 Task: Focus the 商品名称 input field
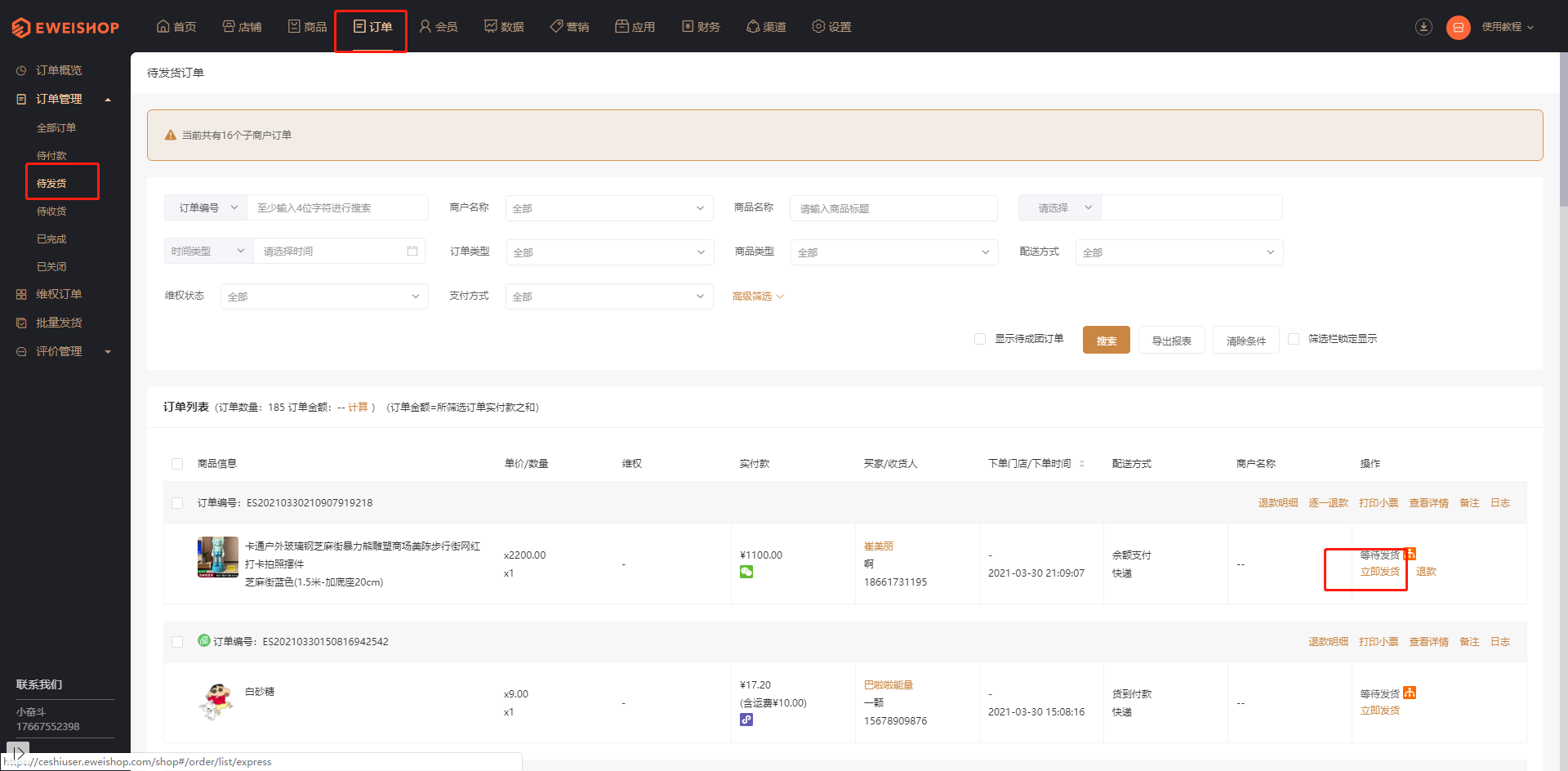(x=893, y=208)
